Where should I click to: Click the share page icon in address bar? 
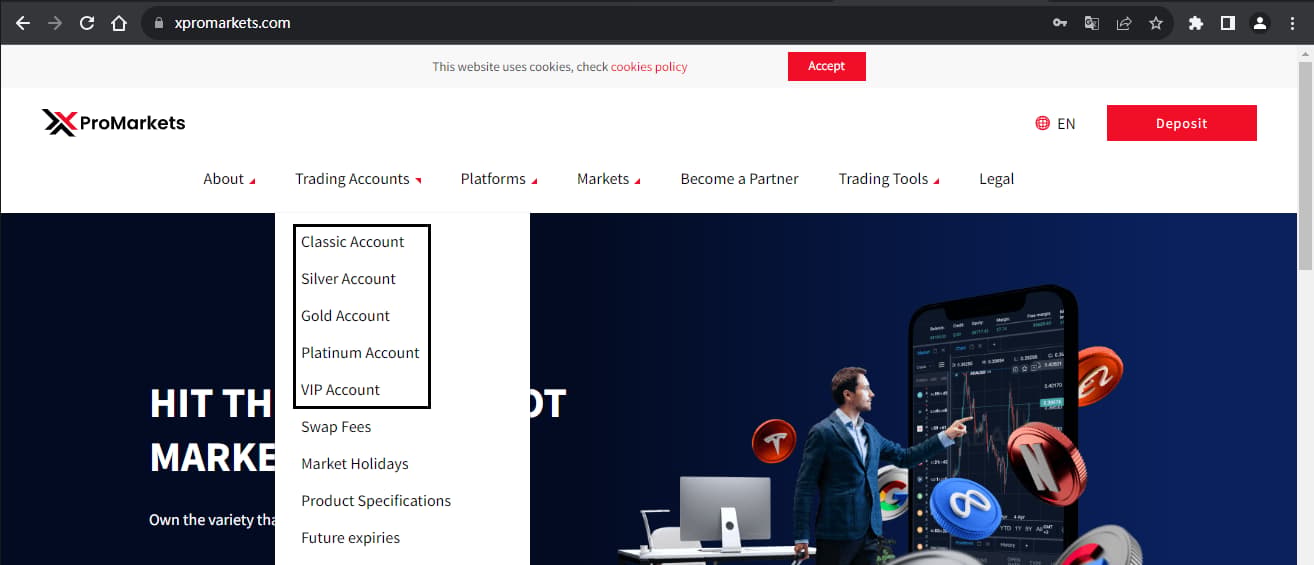[1124, 23]
